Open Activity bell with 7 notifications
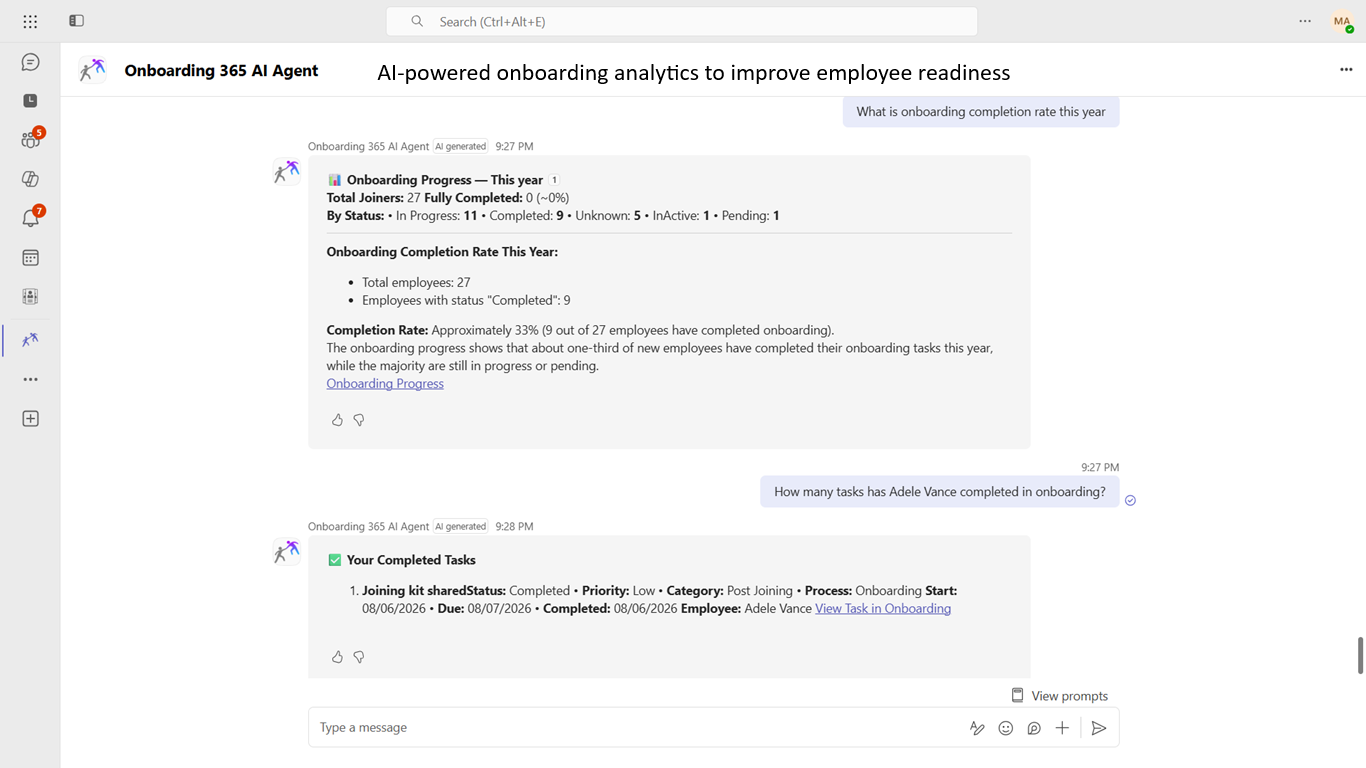Image resolution: width=1366 pixels, height=768 pixels. tap(30, 218)
